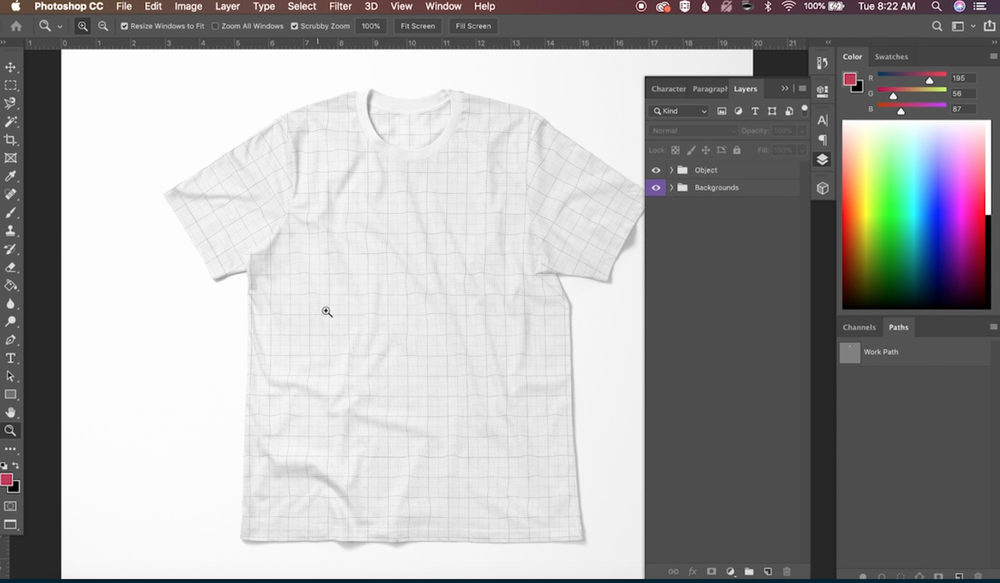The height and width of the screenshot is (583, 1000).
Task: Select the Rectangular Marquee tool
Action: coord(10,85)
